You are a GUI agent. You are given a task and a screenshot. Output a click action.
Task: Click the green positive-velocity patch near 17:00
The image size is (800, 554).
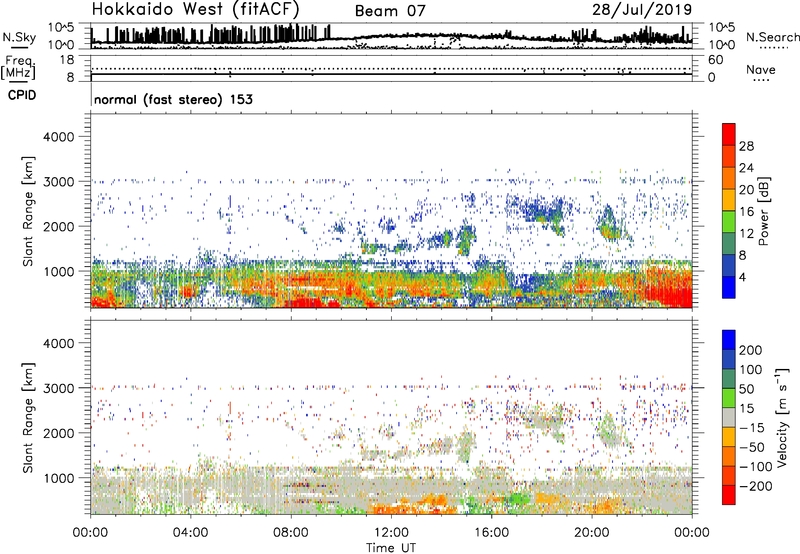(x=518, y=497)
